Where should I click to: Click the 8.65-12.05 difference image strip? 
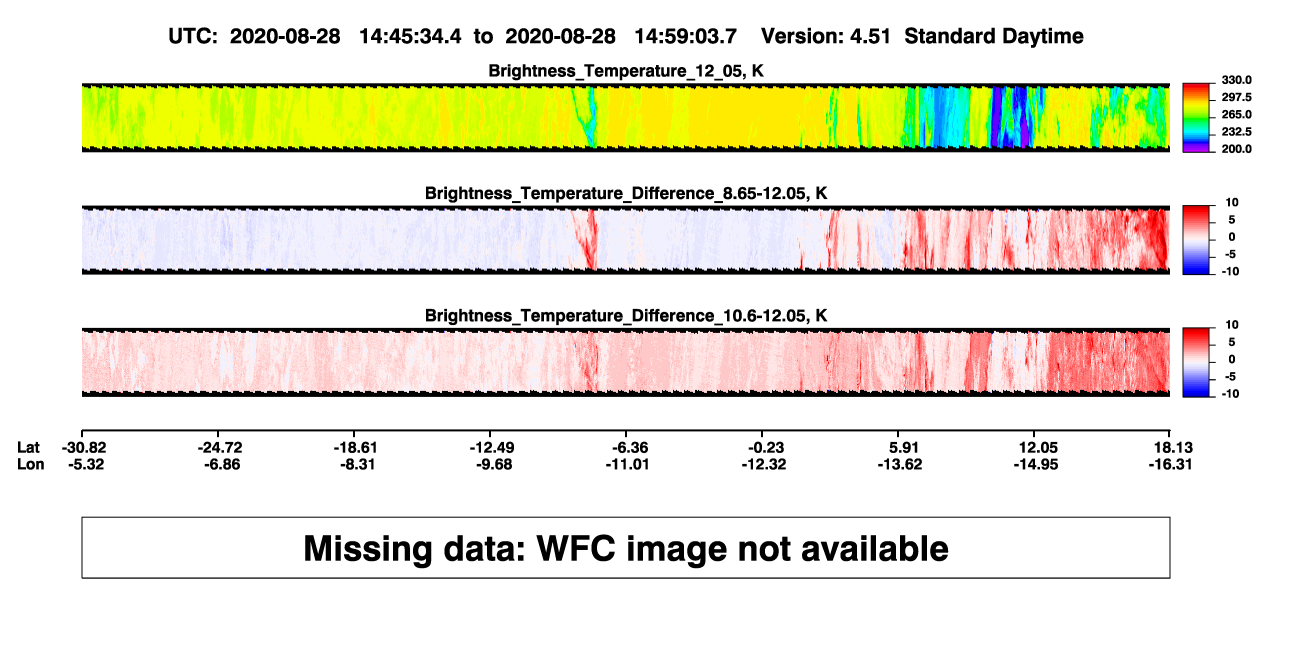click(x=625, y=239)
